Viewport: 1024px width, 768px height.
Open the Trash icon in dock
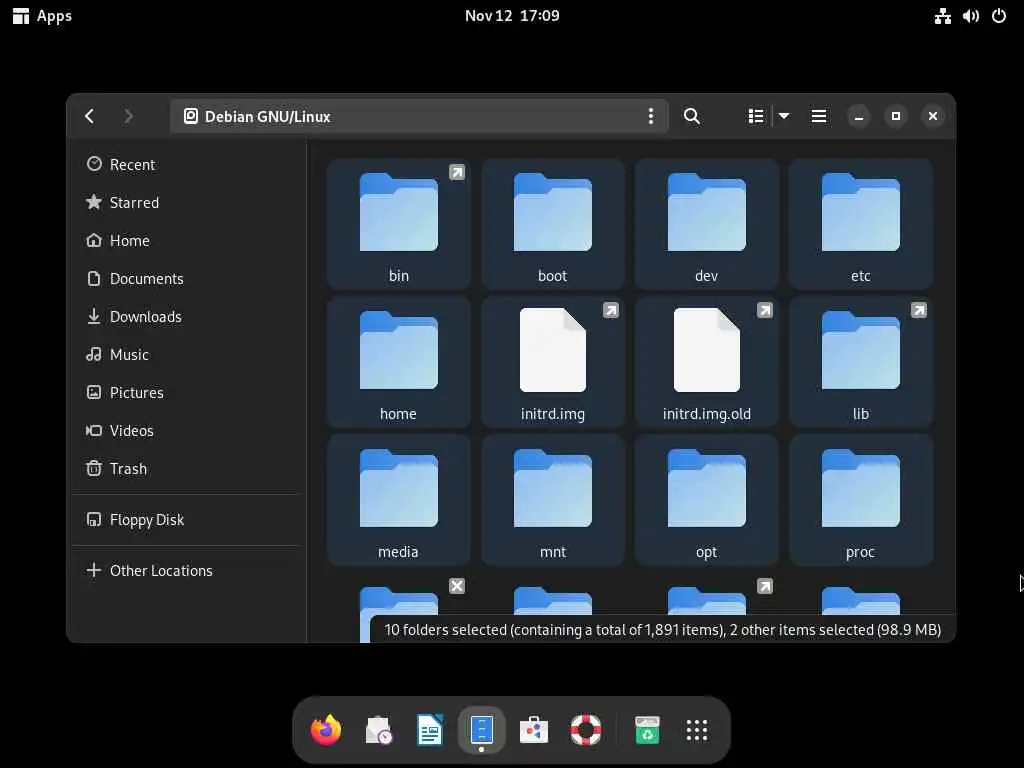point(647,729)
